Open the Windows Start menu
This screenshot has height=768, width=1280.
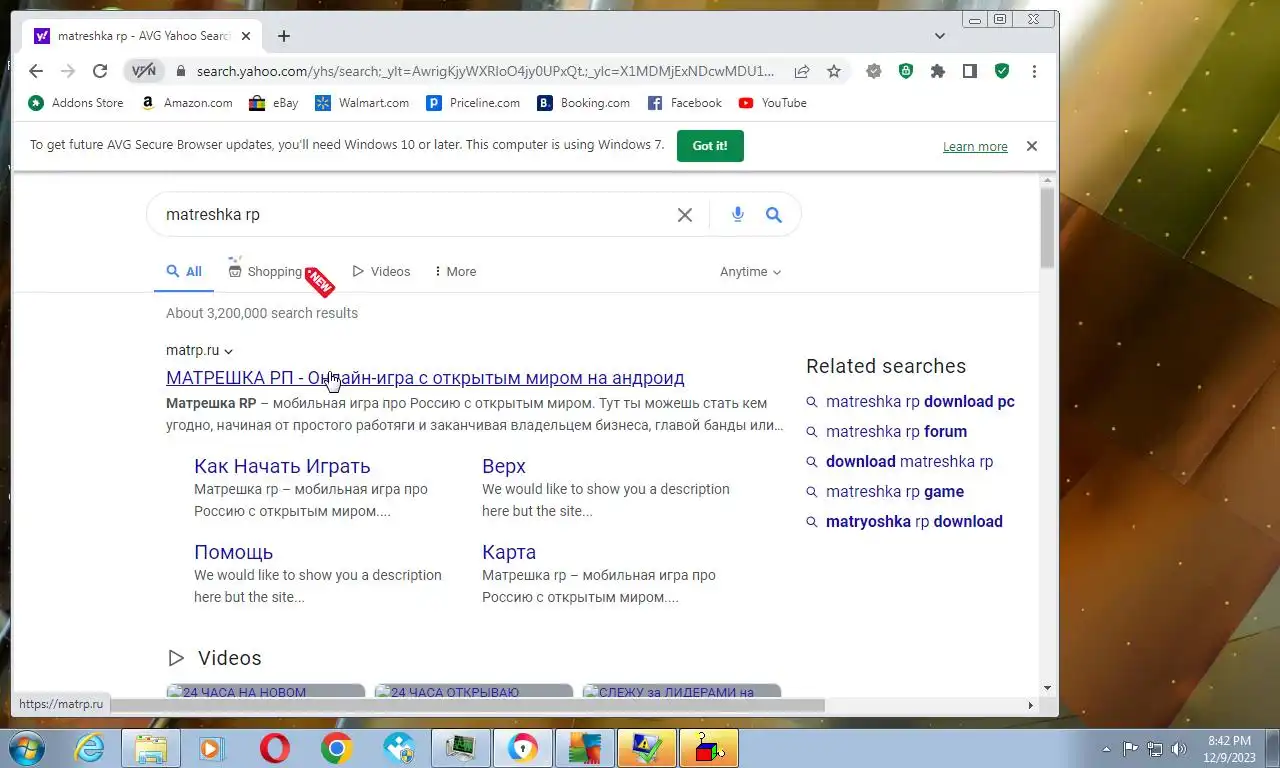click(x=27, y=748)
